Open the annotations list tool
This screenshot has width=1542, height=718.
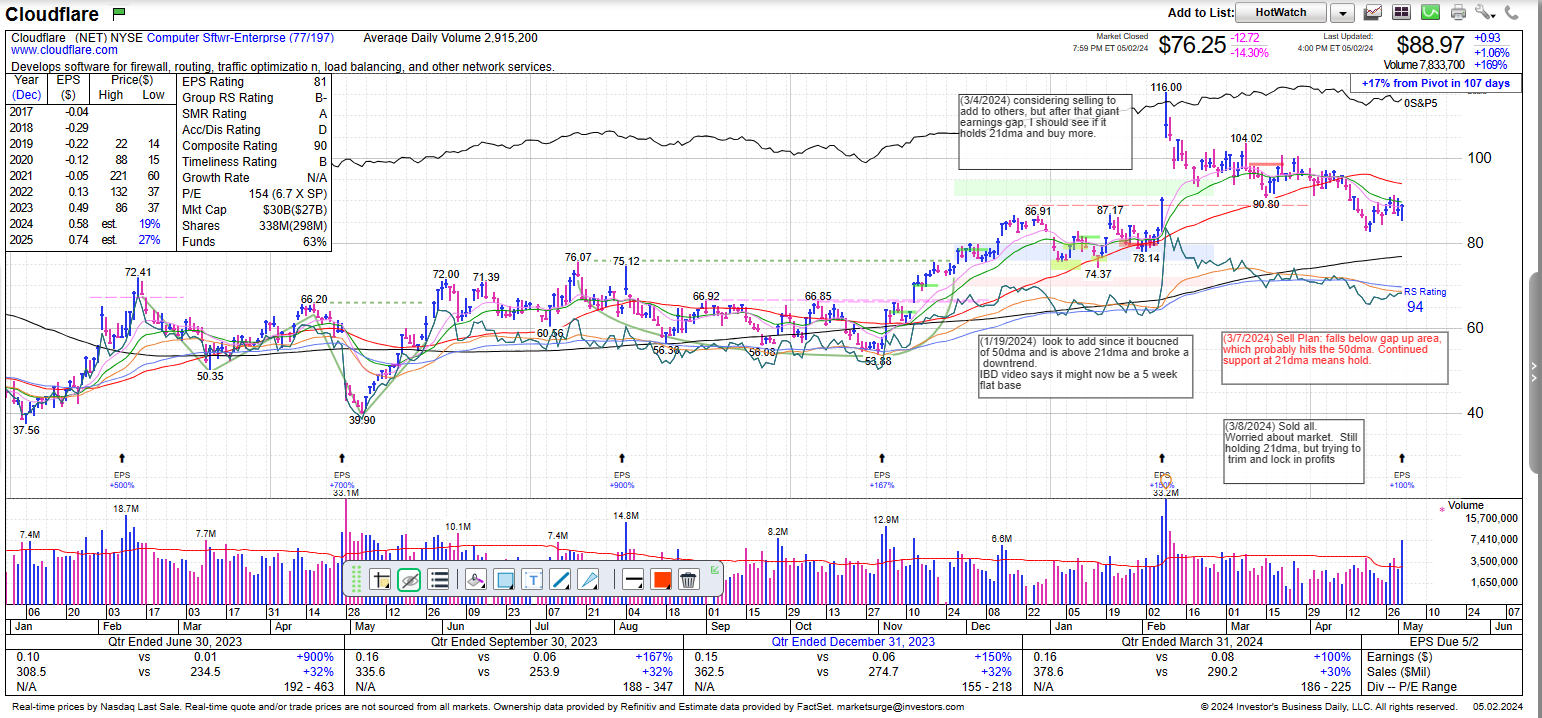coord(438,579)
